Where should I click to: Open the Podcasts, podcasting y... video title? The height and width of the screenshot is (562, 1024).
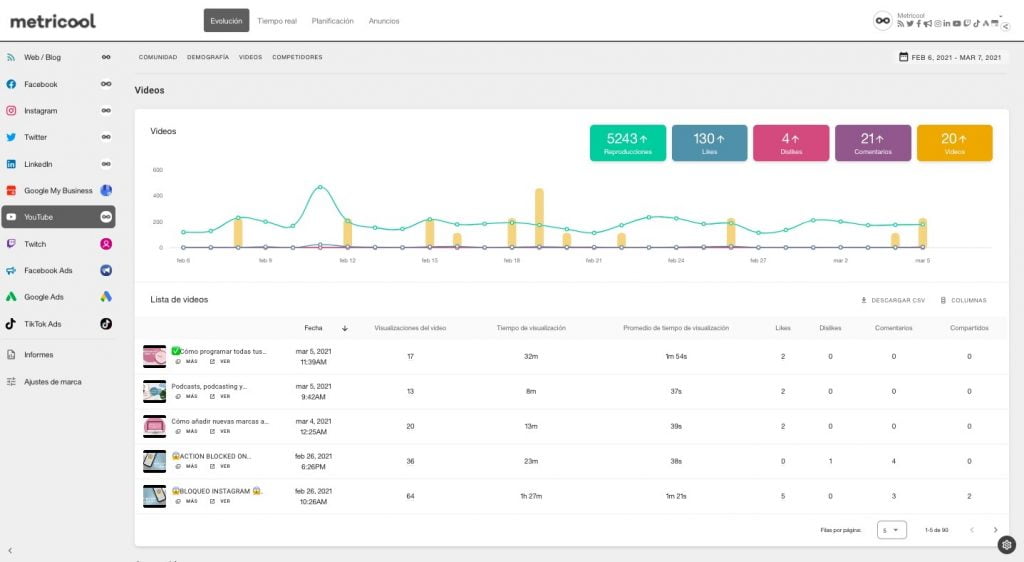209,386
